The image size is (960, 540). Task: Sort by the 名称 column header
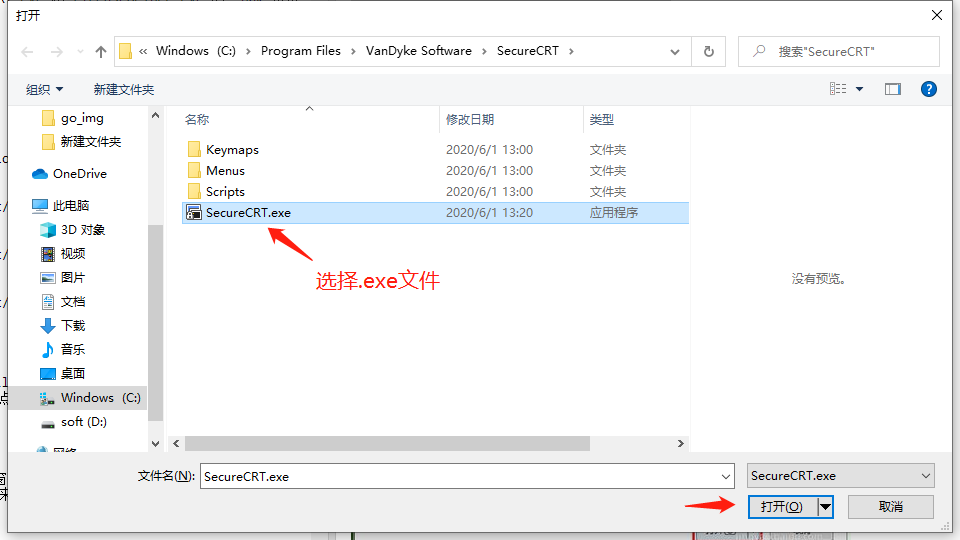pyautogui.click(x=197, y=119)
